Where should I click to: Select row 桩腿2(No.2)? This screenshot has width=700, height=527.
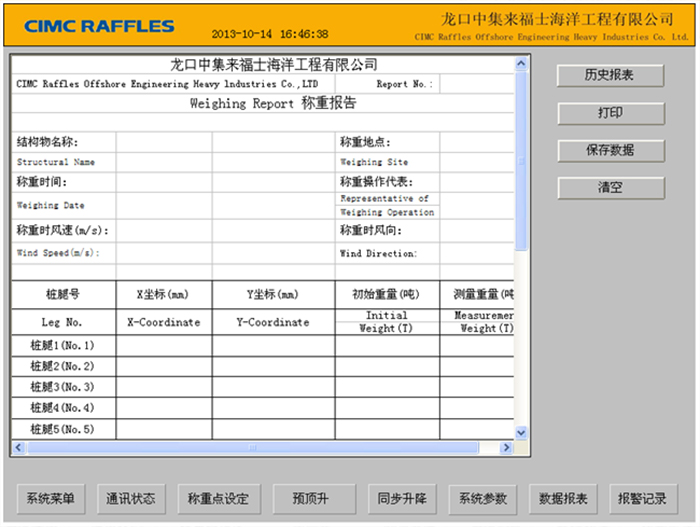pos(262,366)
